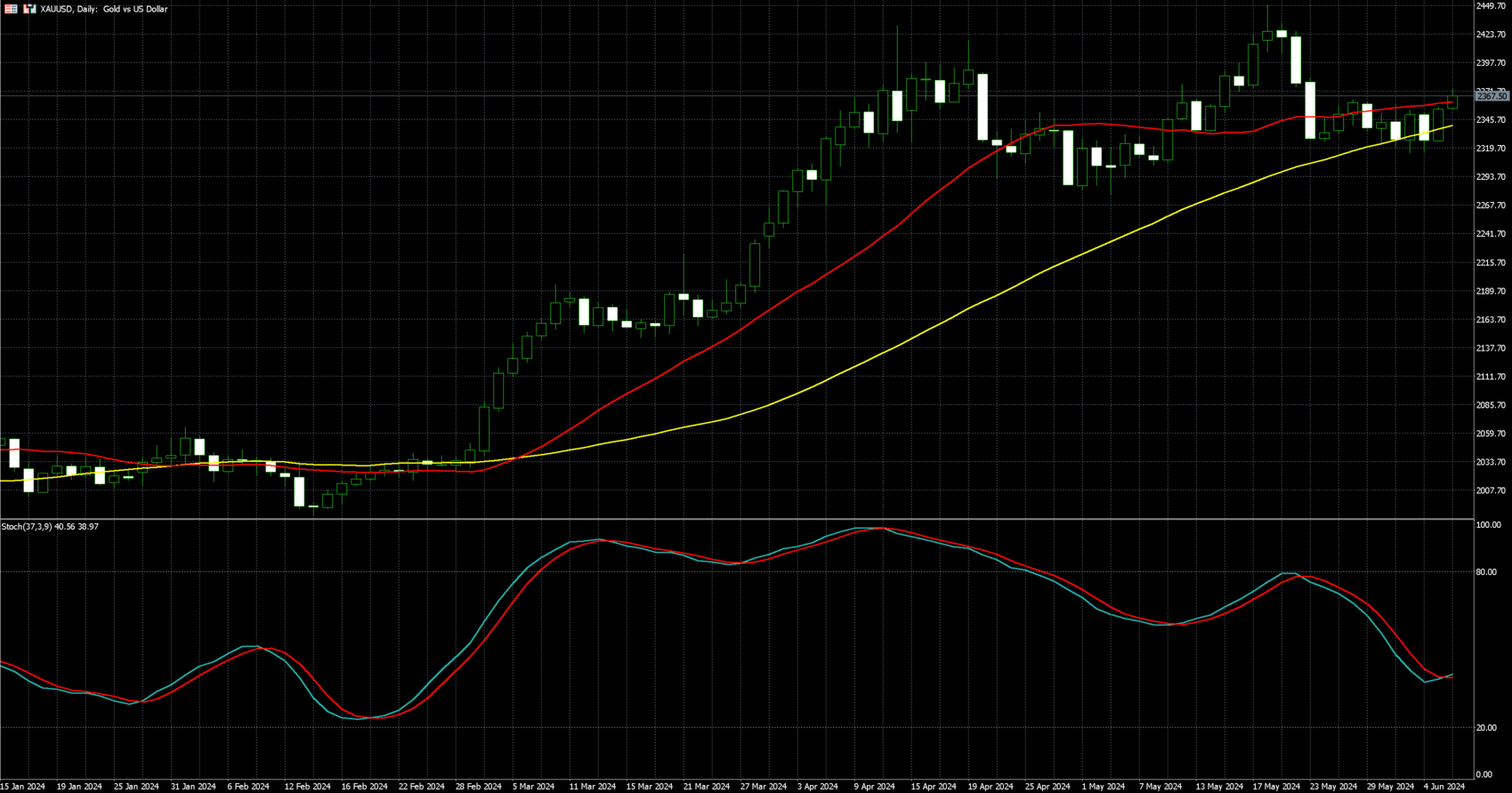Select the 22 Feb 2024 date label
This screenshot has height=793, width=1512.
click(x=422, y=787)
